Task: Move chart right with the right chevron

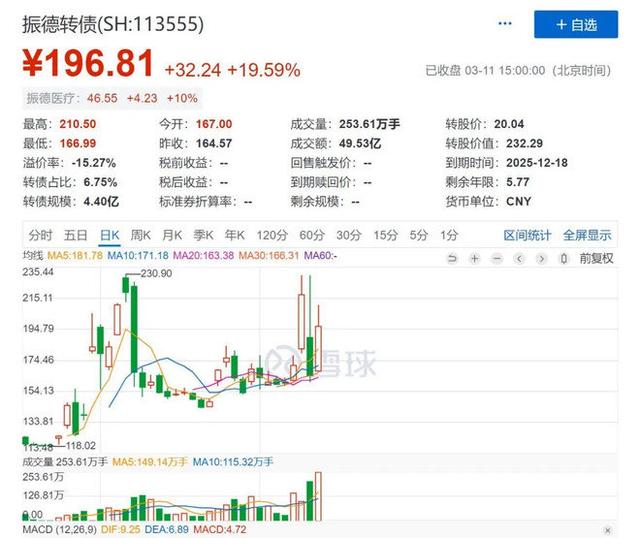Action: click(541, 258)
